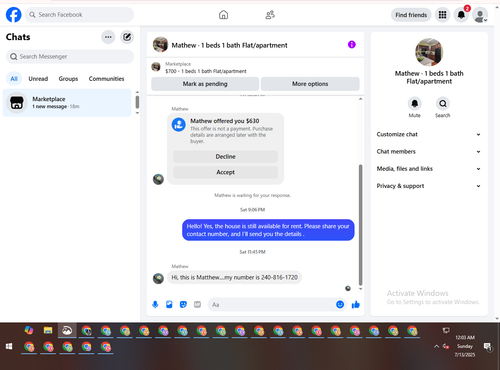
Task: Click the More options button
Action: coord(310,84)
